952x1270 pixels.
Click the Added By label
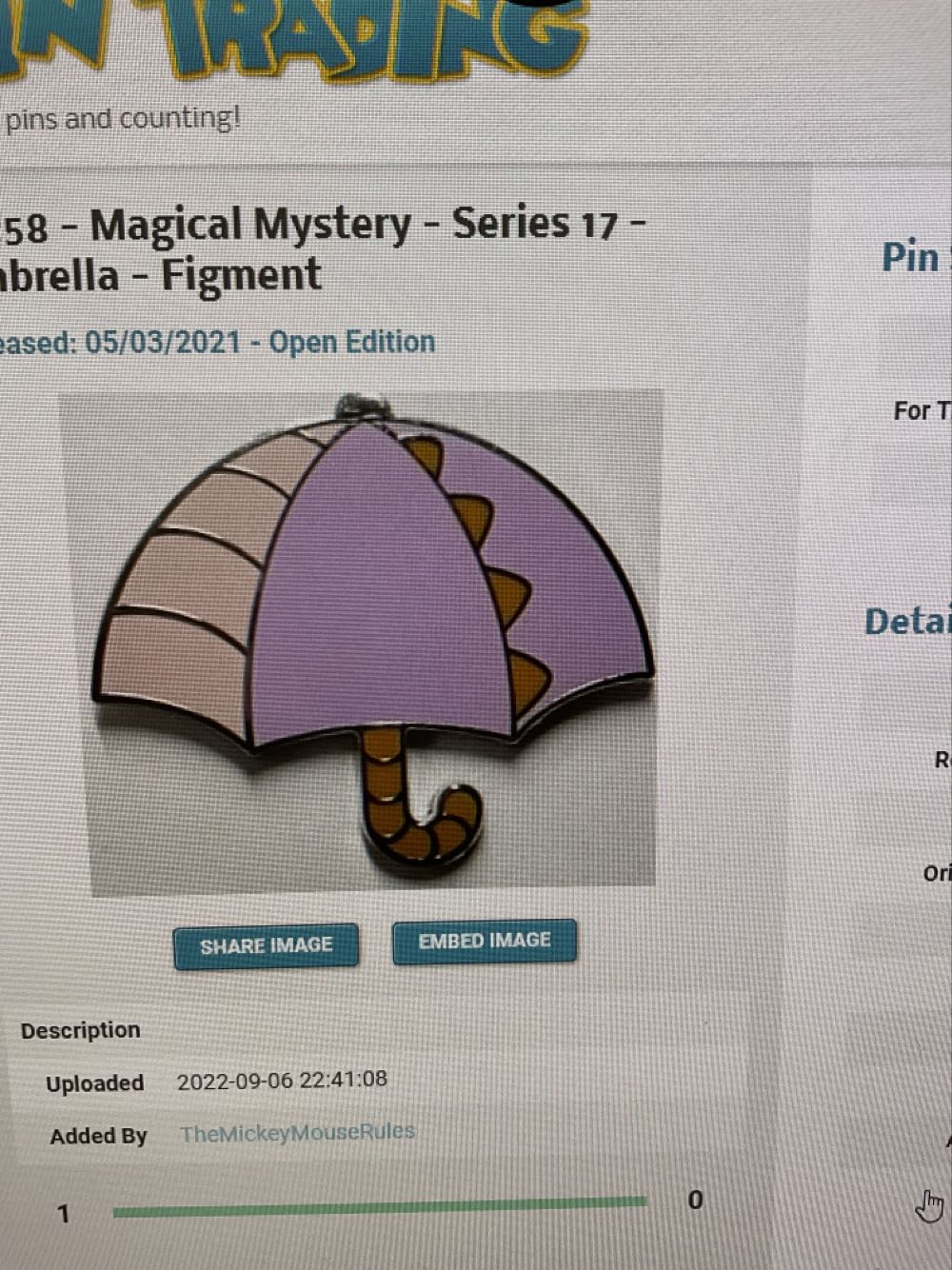pyautogui.click(x=98, y=1136)
